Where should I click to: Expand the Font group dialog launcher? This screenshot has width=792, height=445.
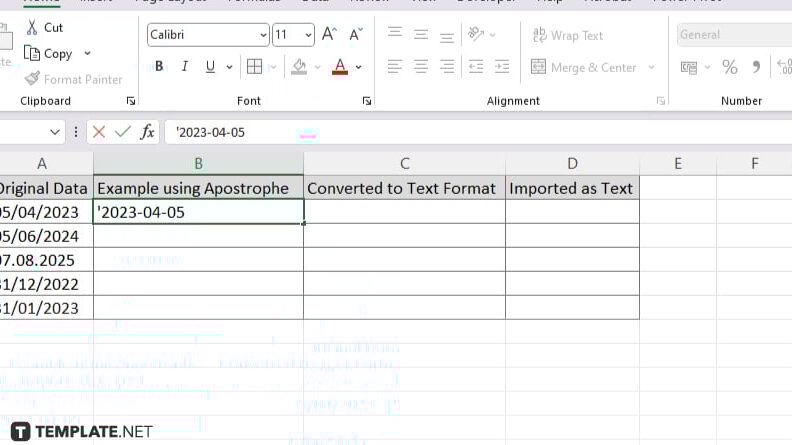pos(367,101)
